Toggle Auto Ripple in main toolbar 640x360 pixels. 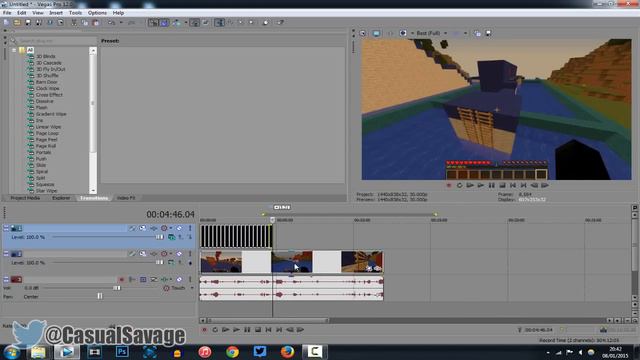[x=176, y=22]
